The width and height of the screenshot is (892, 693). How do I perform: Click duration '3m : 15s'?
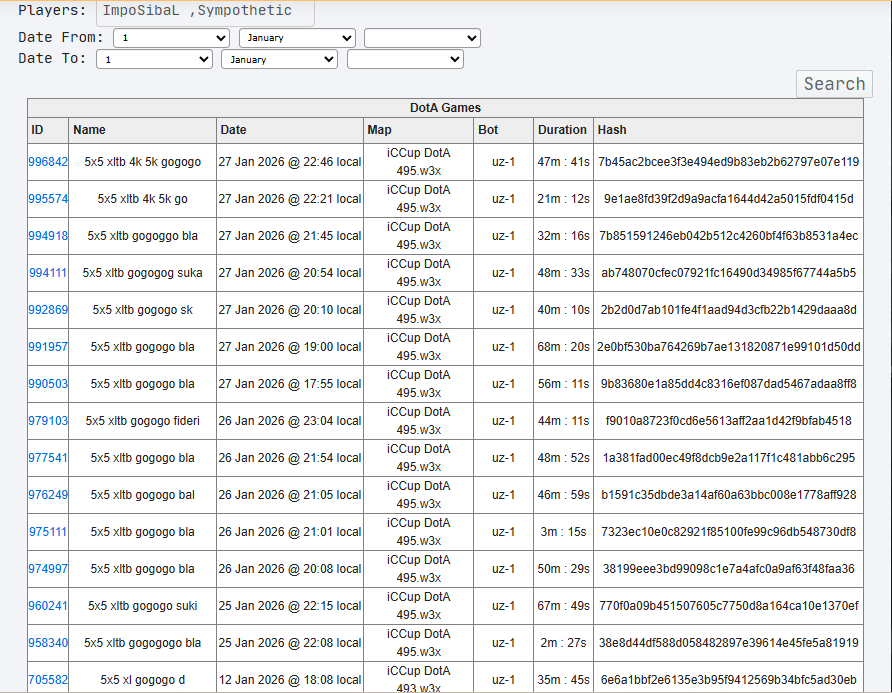(x=563, y=532)
